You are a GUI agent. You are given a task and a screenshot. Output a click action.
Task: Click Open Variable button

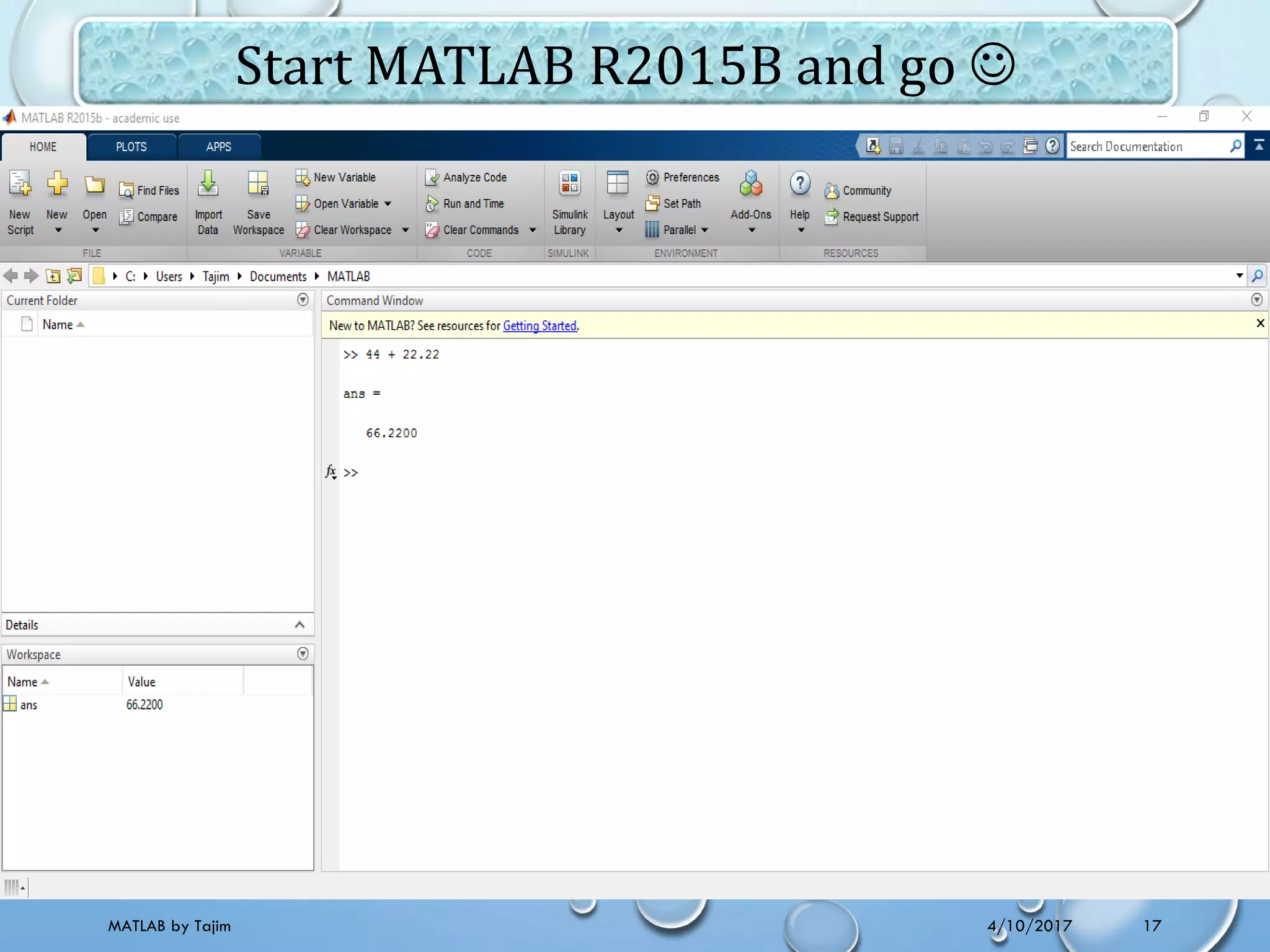pyautogui.click(x=337, y=204)
